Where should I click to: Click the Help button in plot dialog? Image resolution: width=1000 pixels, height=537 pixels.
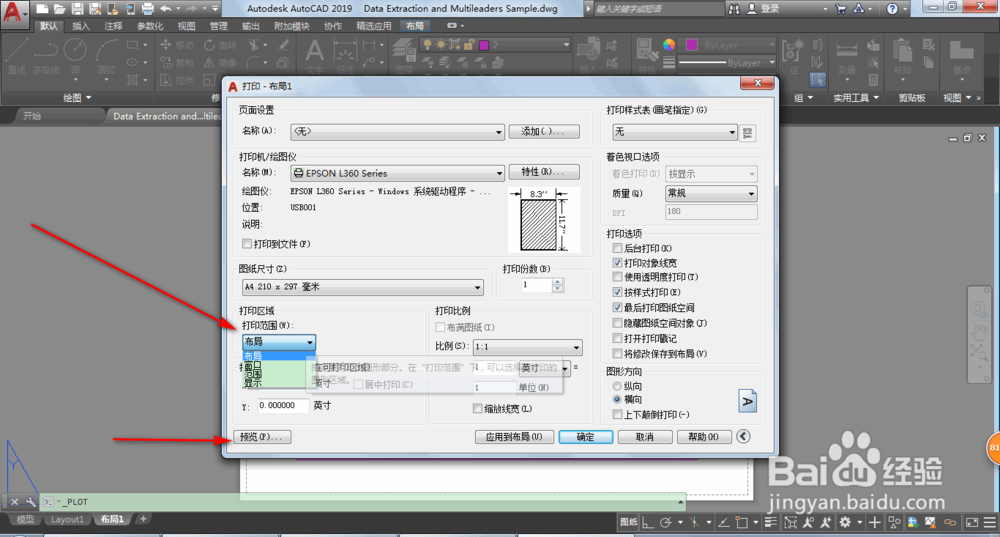[x=703, y=437]
